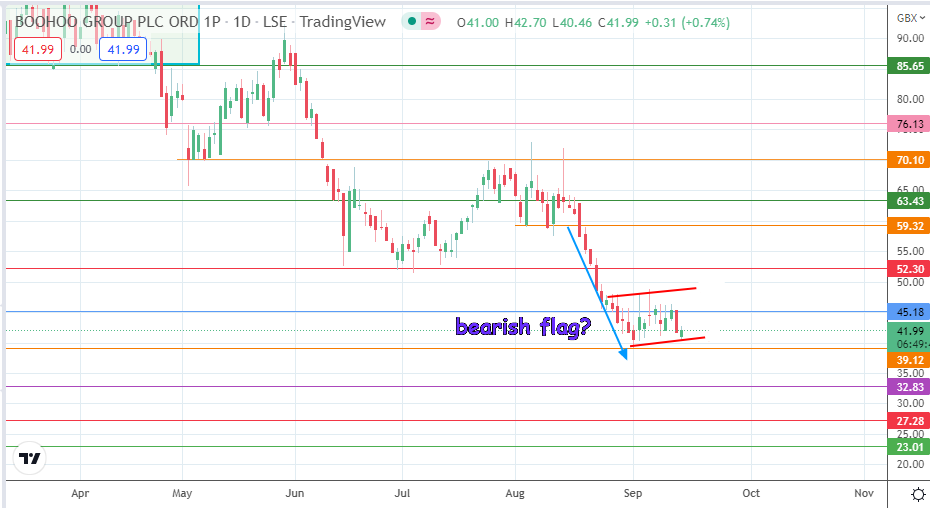Click the Apr label on time axis
930x508 pixels.
tap(80, 493)
